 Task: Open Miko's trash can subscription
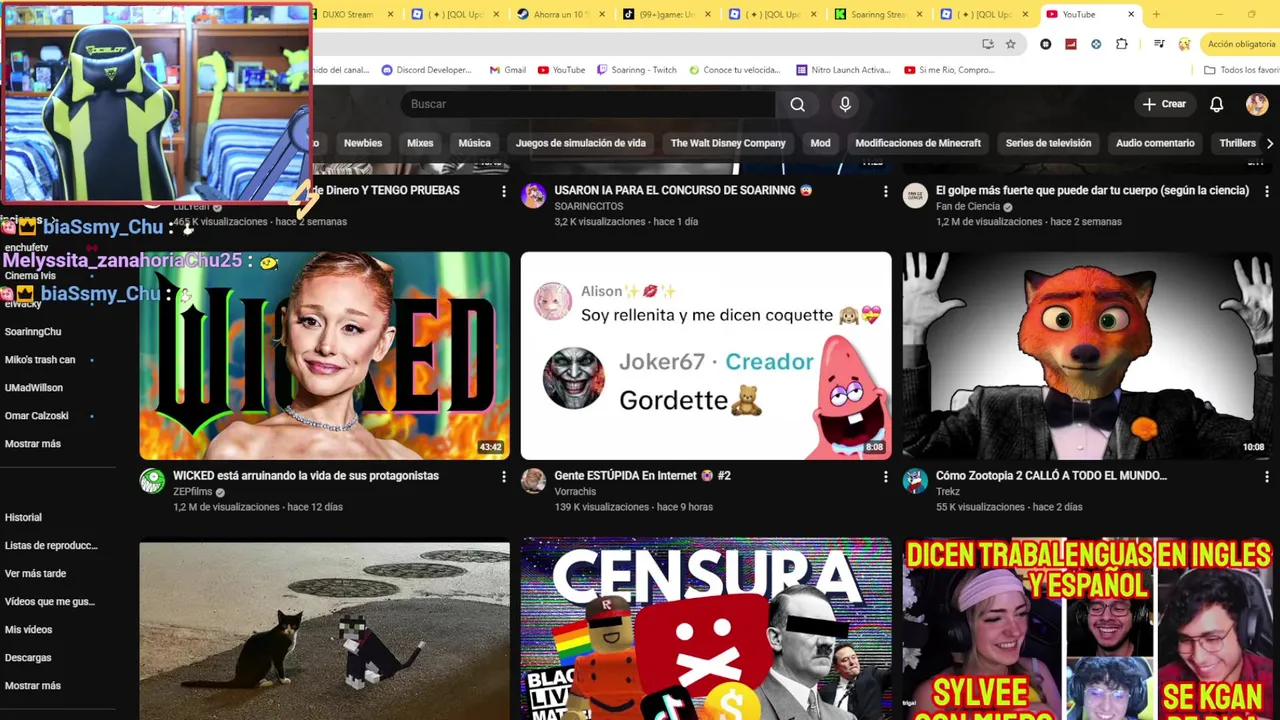(40, 359)
